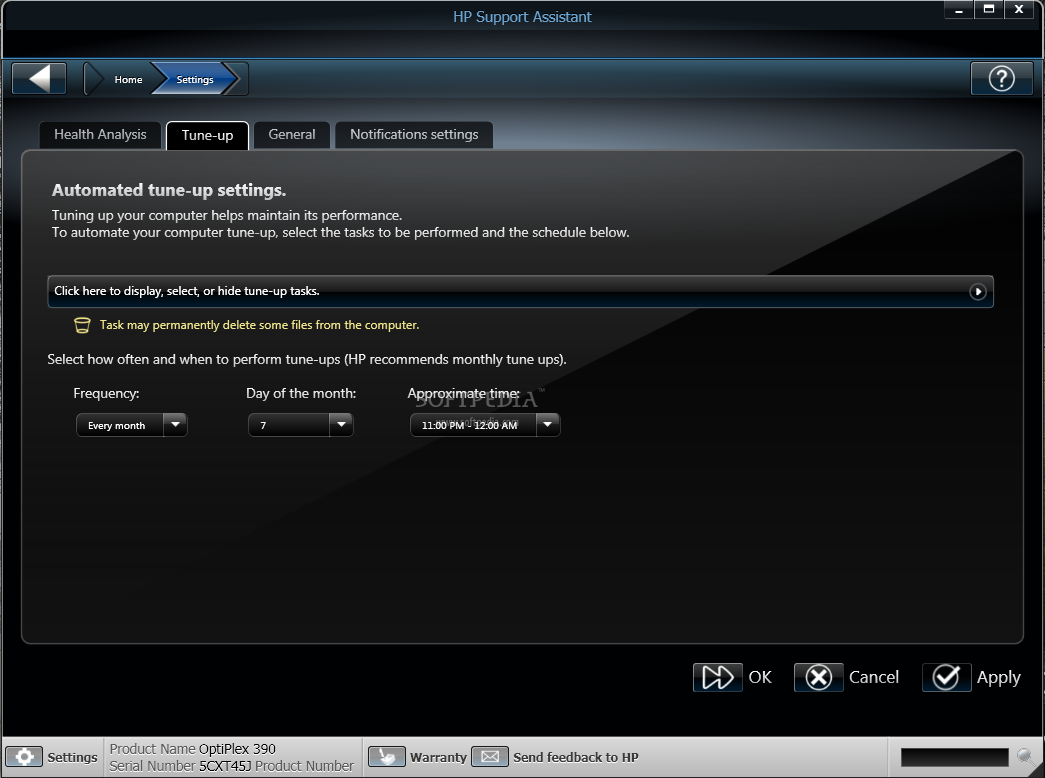
Task: Click the Apply checkmark icon
Action: click(x=946, y=677)
